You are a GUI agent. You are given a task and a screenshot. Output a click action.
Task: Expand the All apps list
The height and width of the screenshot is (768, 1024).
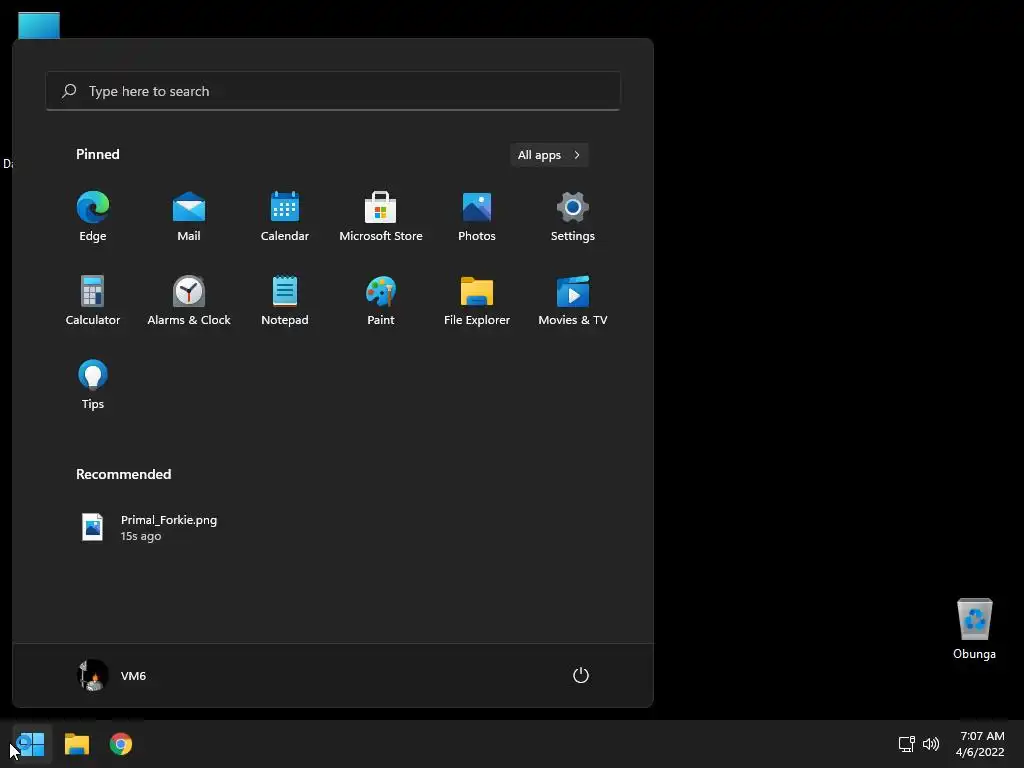point(549,155)
